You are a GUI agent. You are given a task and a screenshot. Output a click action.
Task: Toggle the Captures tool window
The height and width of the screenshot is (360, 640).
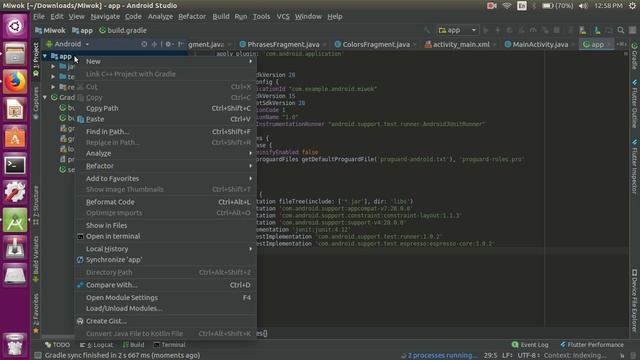[x=36, y=103]
